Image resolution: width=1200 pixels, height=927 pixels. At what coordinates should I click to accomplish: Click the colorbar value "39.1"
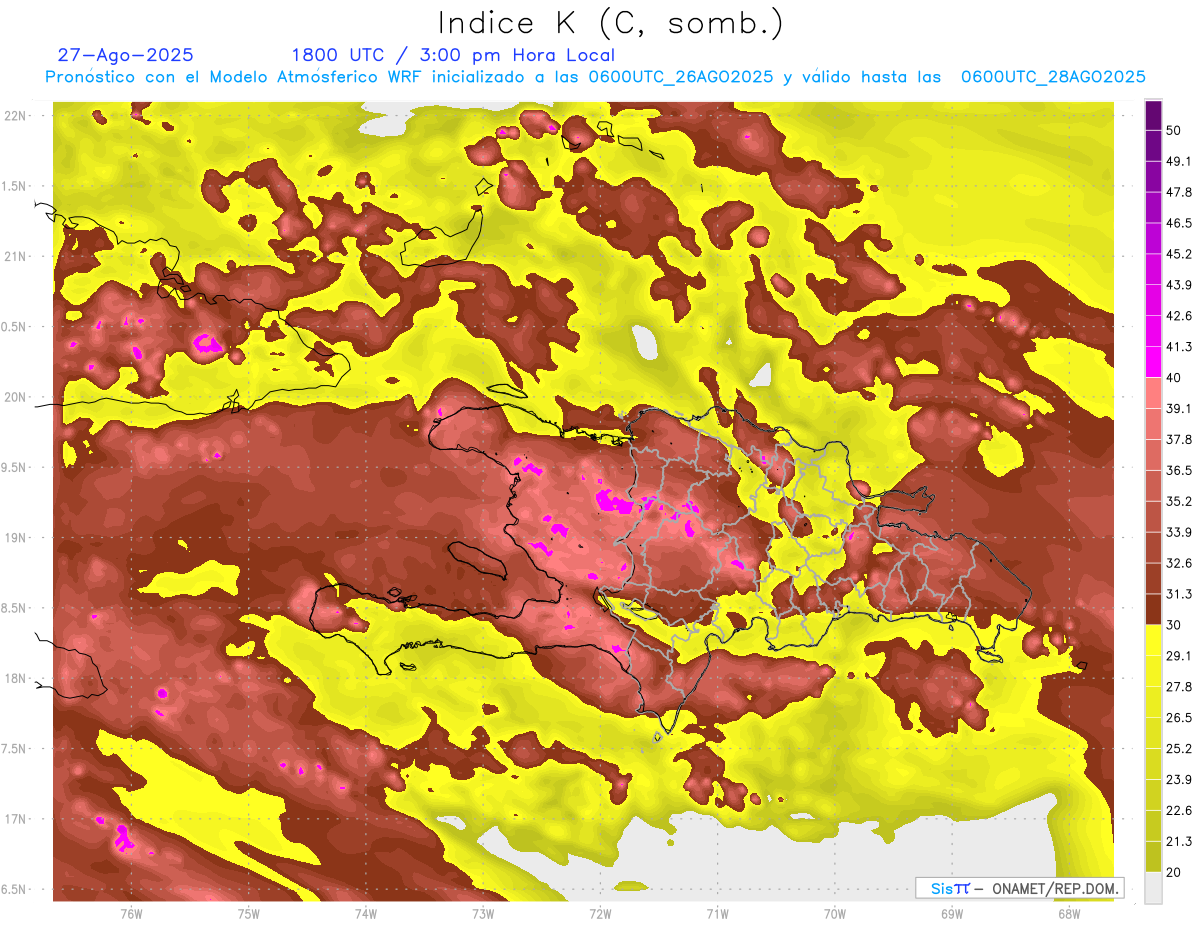coord(1178,408)
